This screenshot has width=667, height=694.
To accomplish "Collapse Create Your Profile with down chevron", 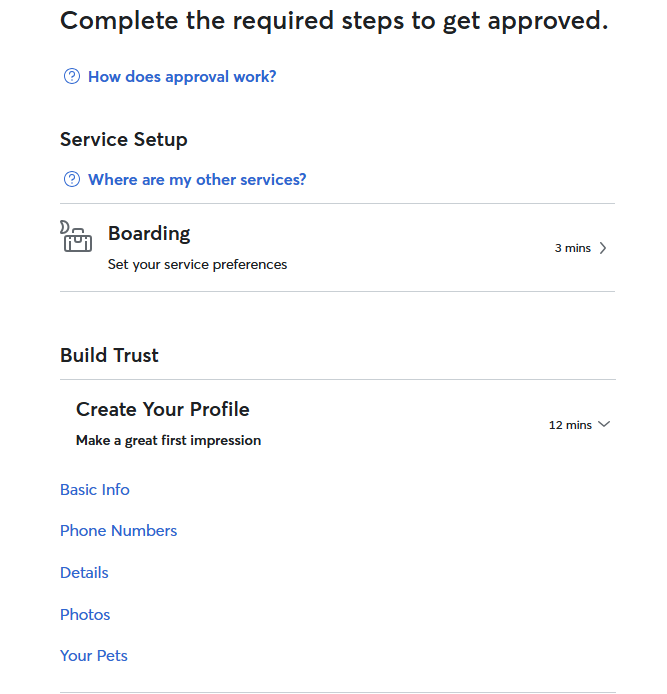I will (x=603, y=425).
